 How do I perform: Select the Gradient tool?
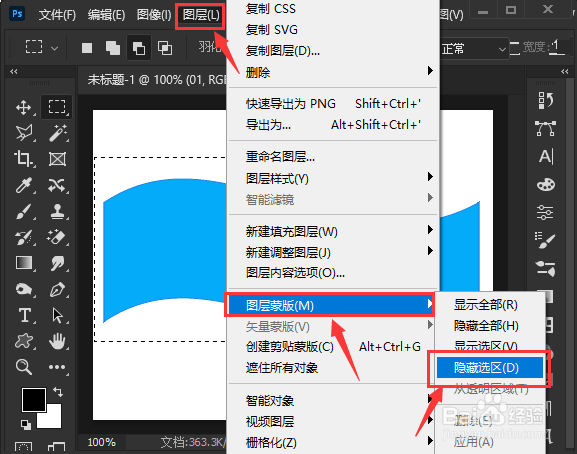pos(24,263)
